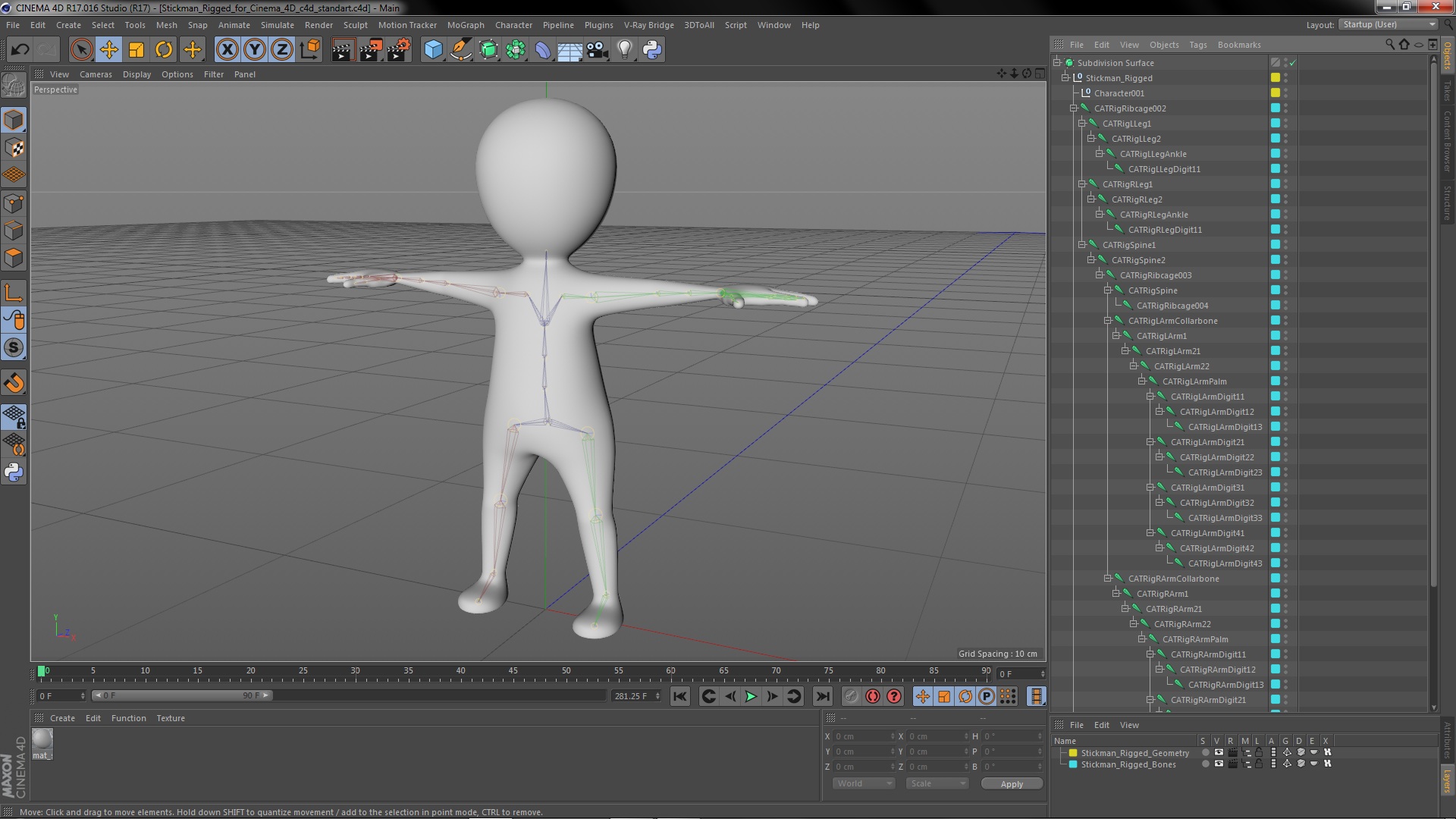Viewport: 1456px width, 819px height.
Task: Select the Live Selection tool
Action: (x=81, y=50)
